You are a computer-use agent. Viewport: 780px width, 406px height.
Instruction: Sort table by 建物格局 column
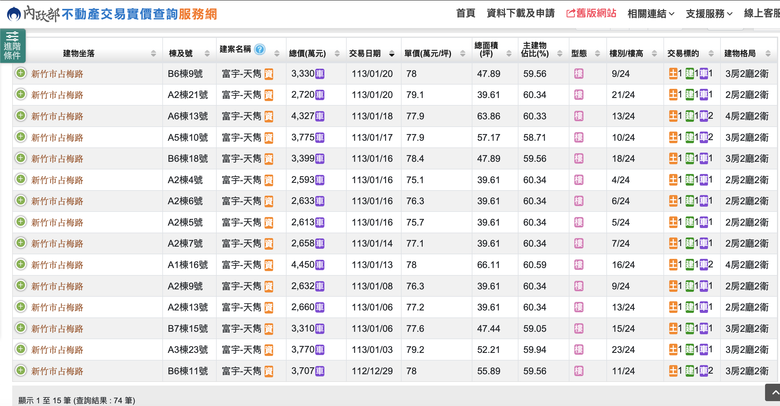(768, 53)
